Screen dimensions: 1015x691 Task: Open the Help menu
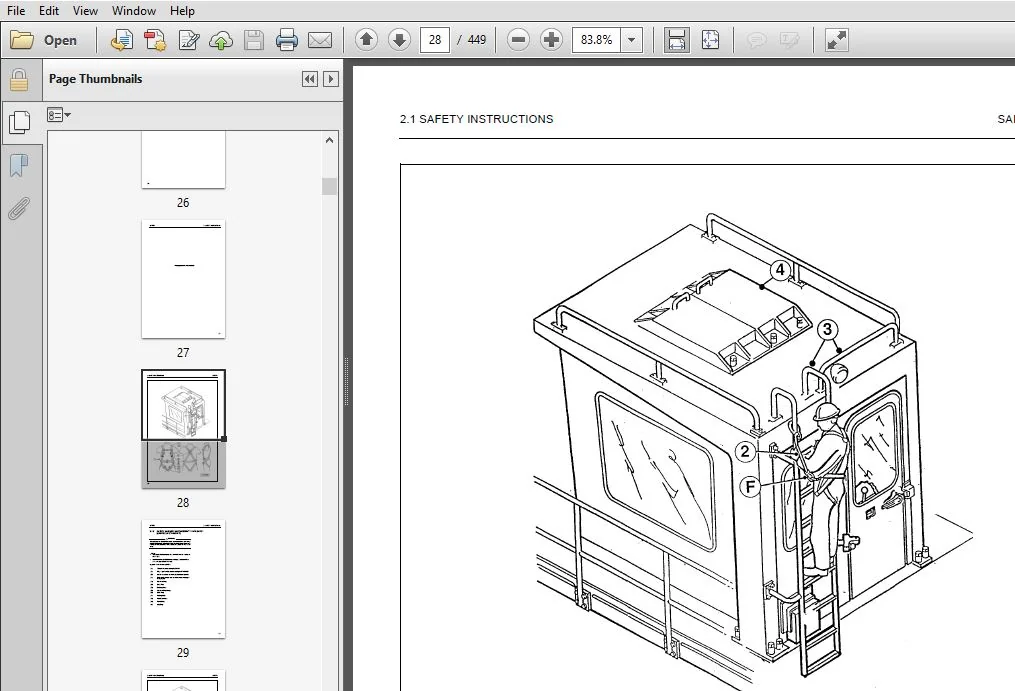pyautogui.click(x=182, y=10)
